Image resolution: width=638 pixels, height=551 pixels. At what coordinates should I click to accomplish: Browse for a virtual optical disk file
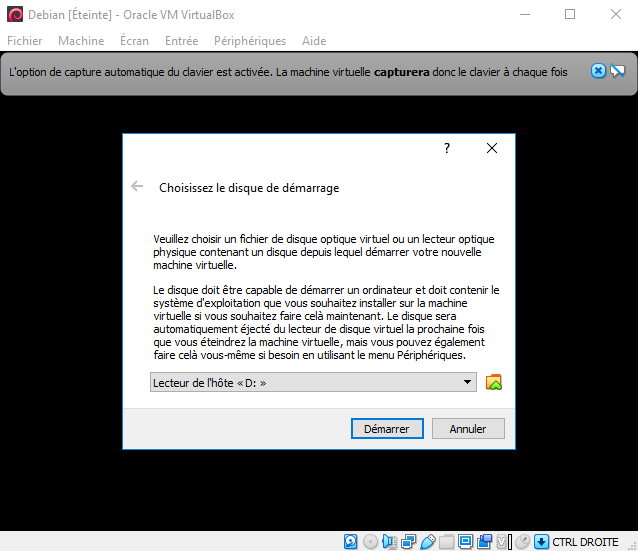pyautogui.click(x=494, y=382)
